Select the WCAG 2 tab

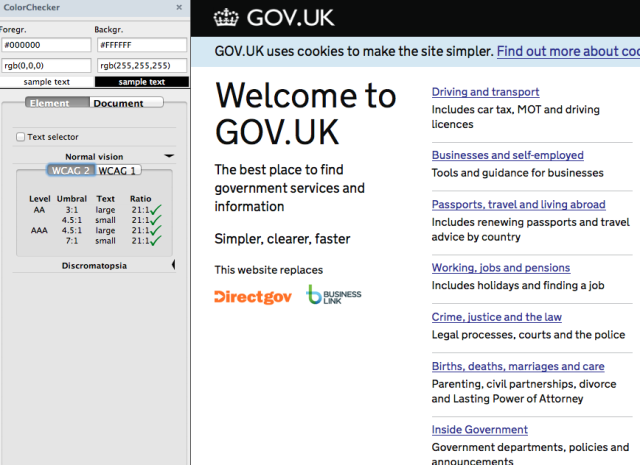71,170
